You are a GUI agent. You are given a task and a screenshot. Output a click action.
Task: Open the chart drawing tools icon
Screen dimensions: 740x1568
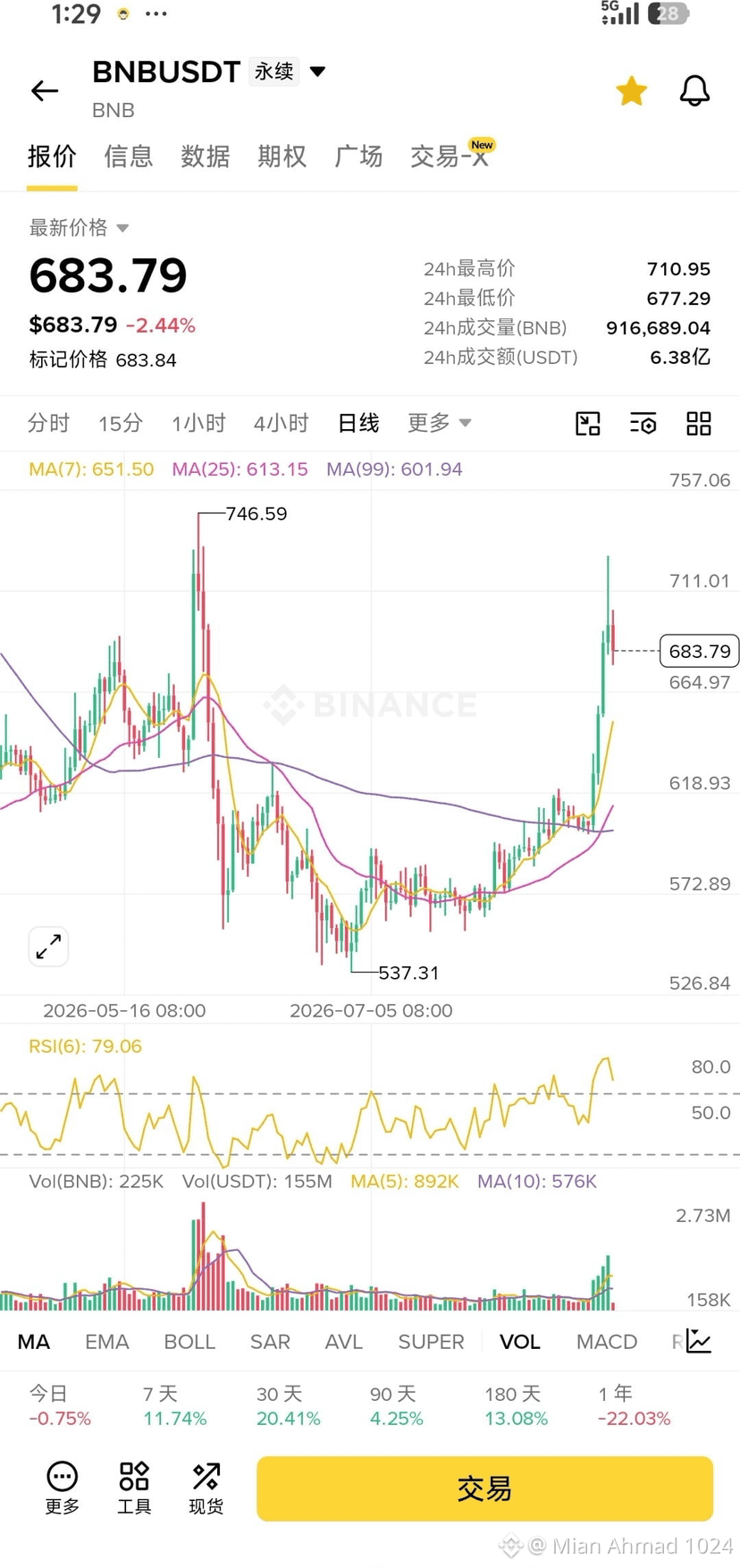[587, 423]
